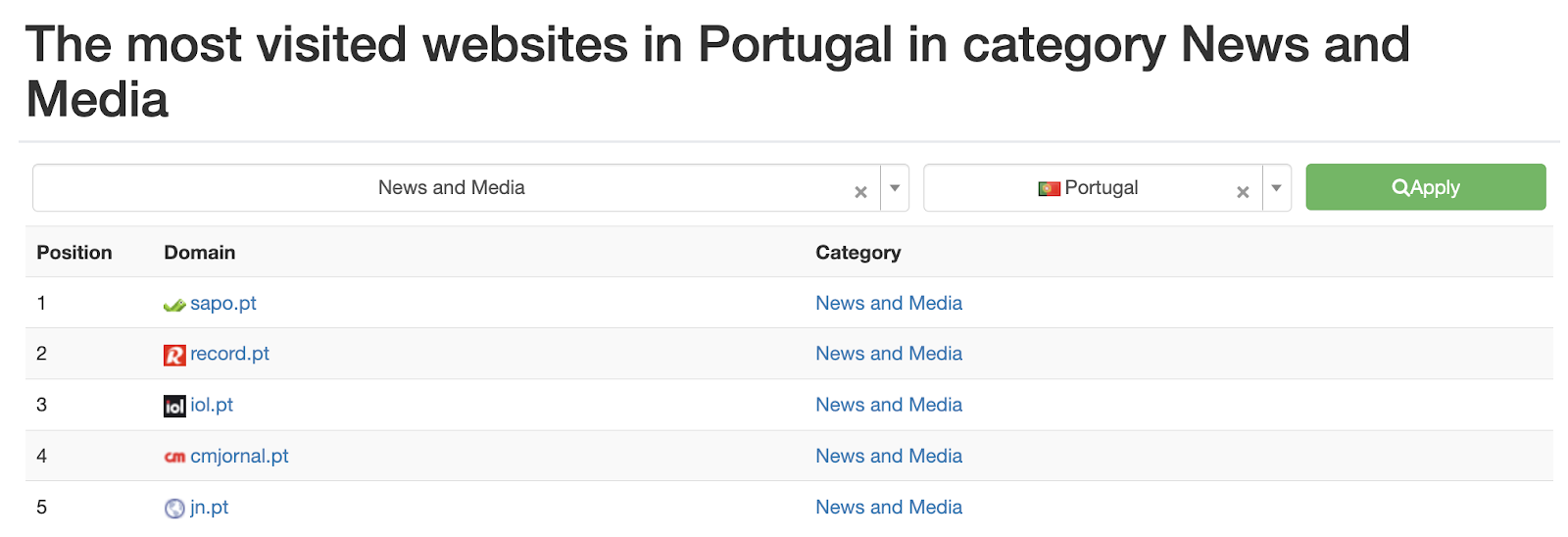Screen dimensions: 1568x537
Task: Open the record.pt domain link
Action: 229,354
